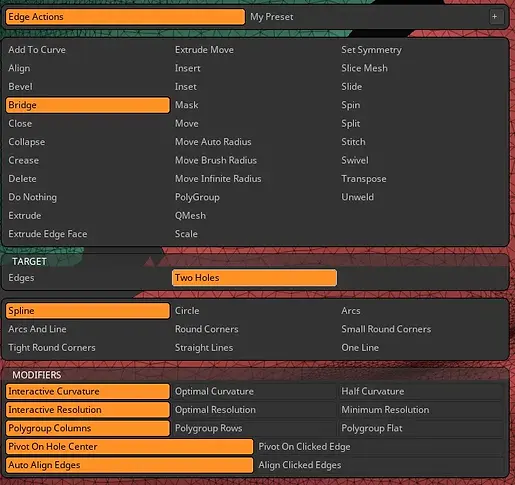515x485 pixels.
Task: Select the Edge Actions tab
Action: point(125,17)
